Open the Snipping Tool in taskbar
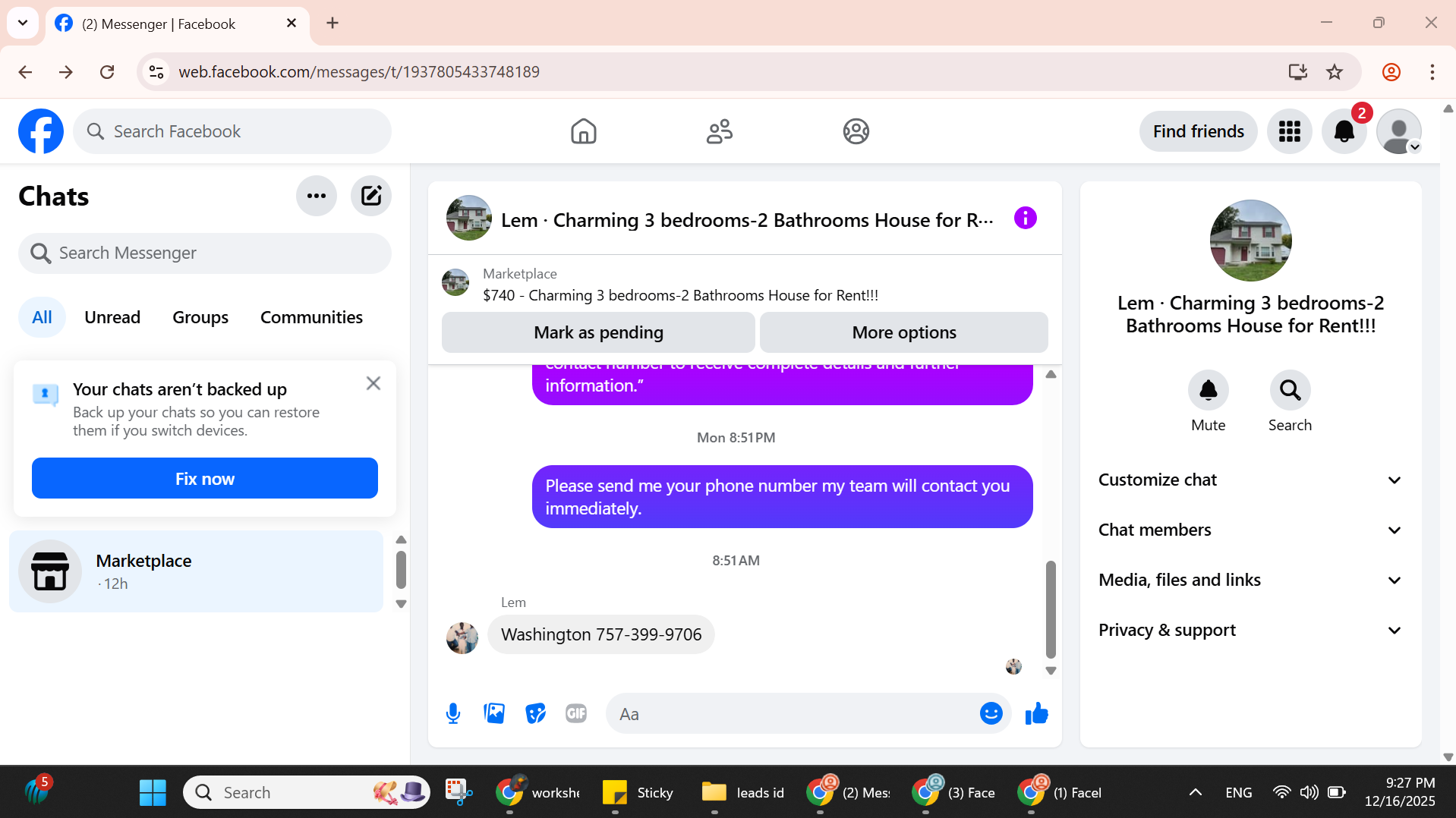This screenshot has height=818, width=1456. [x=459, y=792]
